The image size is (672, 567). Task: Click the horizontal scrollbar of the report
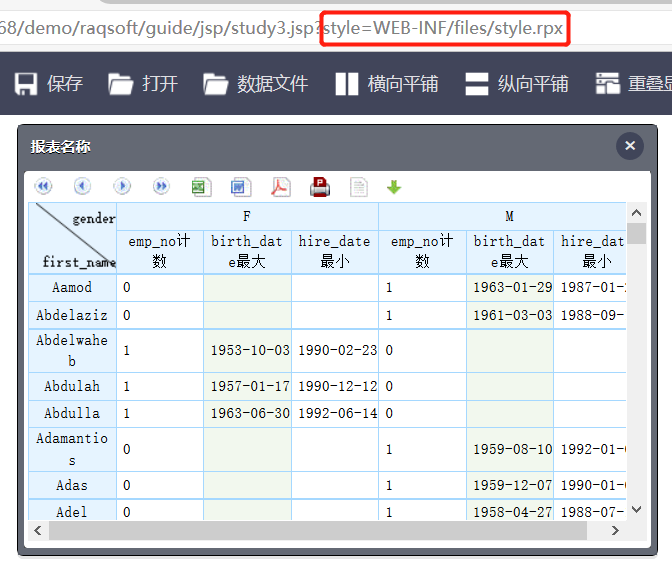[300, 530]
